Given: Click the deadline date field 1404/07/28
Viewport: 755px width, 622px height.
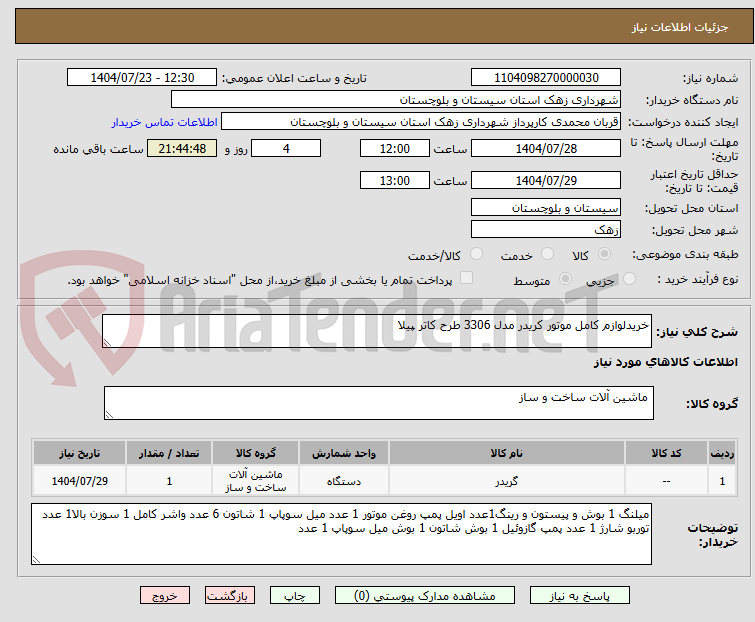Looking at the screenshot, I should click(x=546, y=148).
